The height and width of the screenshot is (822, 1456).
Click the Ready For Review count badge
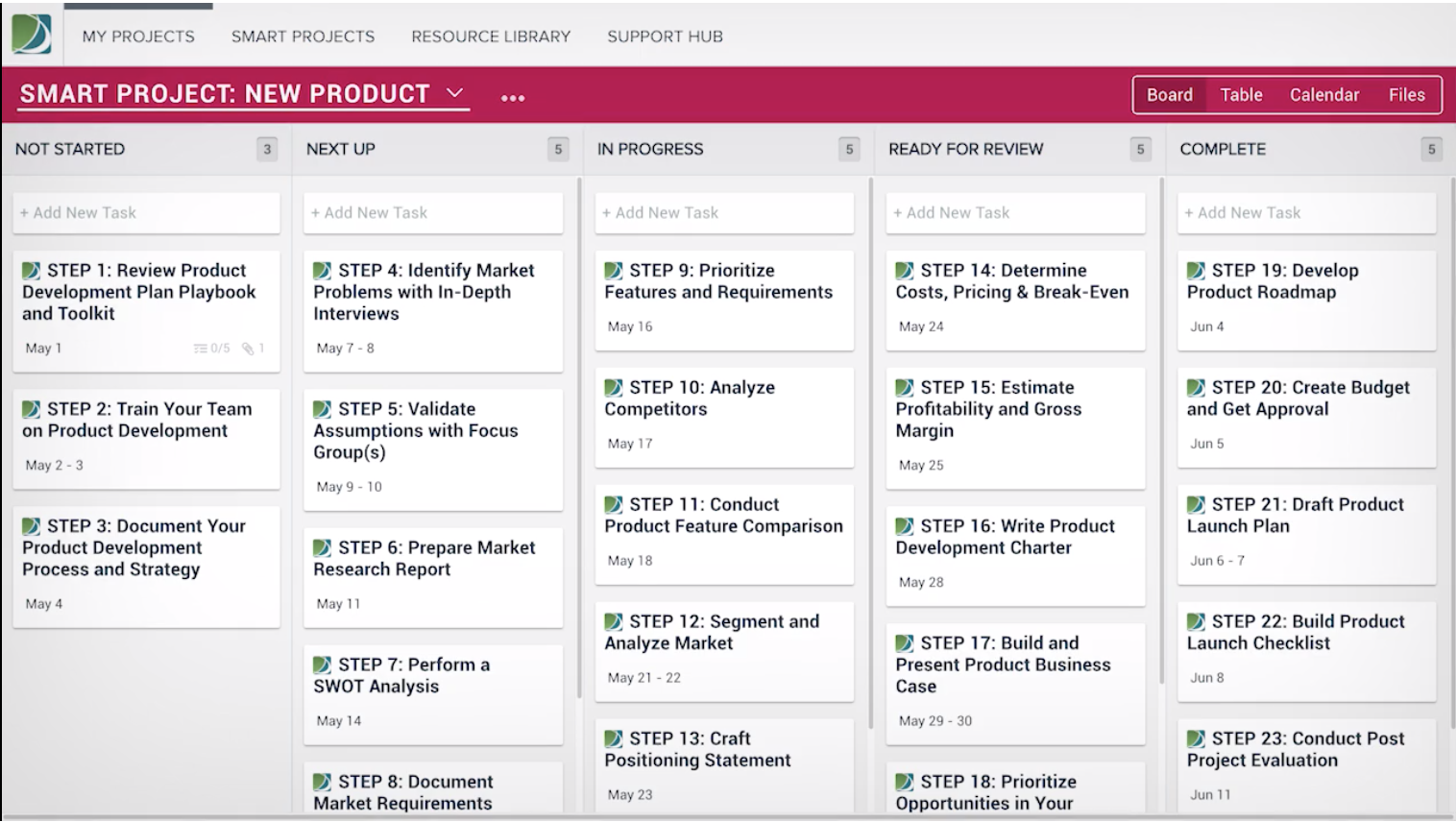[x=1140, y=149]
